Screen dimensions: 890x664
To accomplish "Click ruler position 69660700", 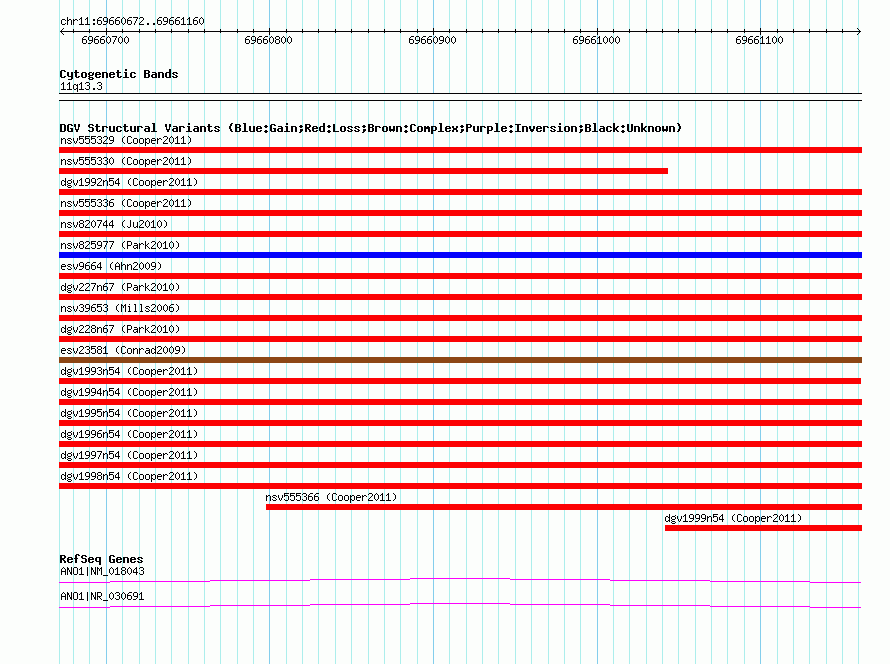I will (x=106, y=40).
